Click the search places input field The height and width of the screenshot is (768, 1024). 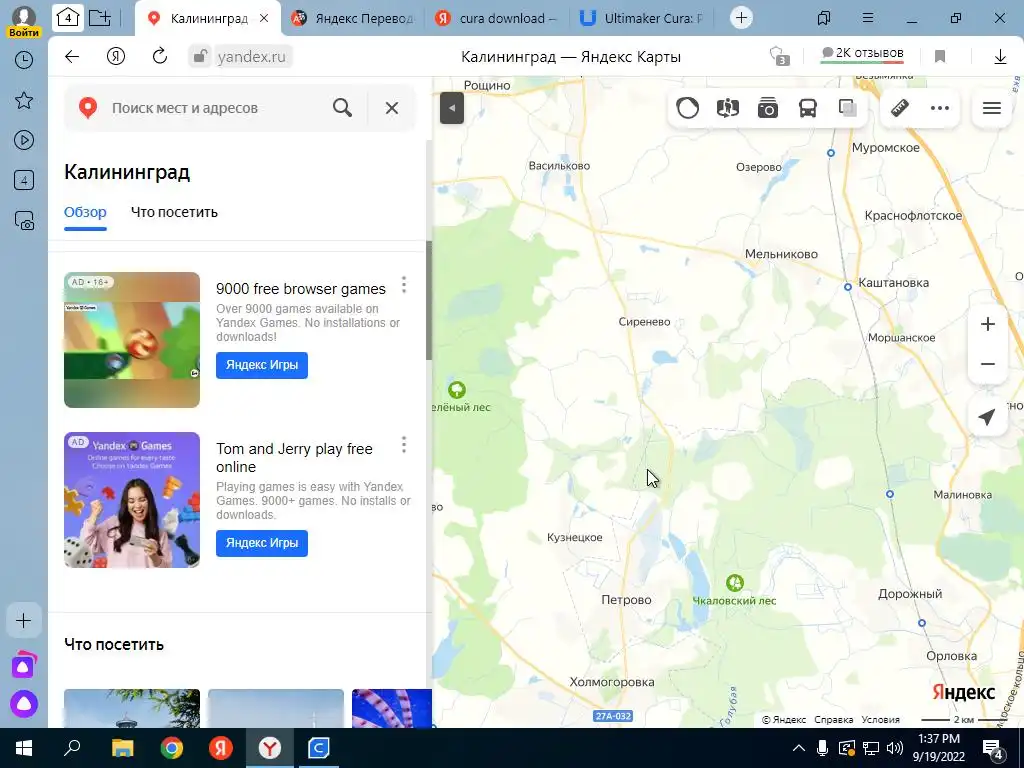click(x=216, y=108)
